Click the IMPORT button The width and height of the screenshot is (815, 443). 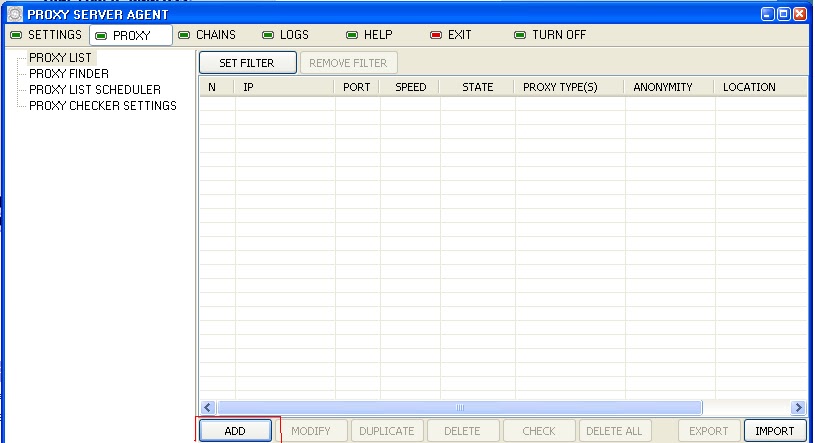(774, 431)
